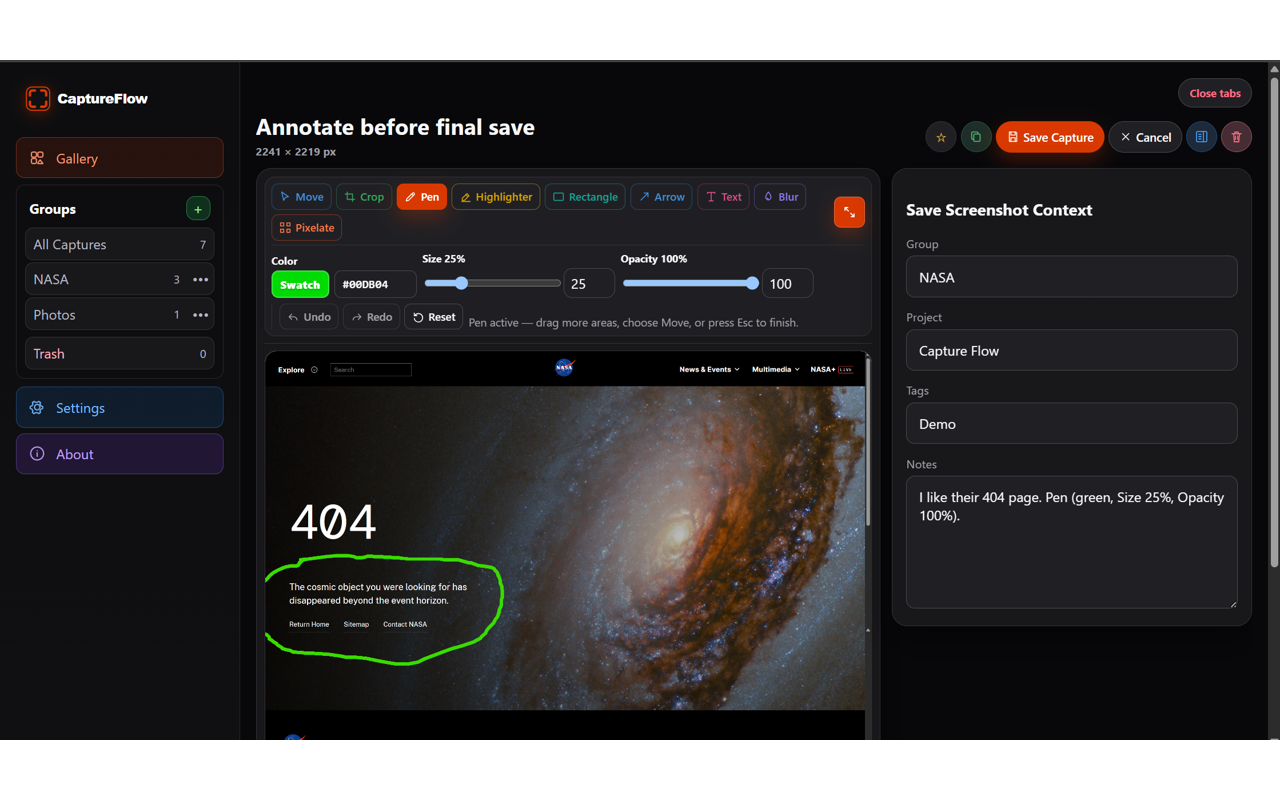The height and width of the screenshot is (800, 1280).
Task: Click the 404 heading in the screenshot preview
Action: click(333, 522)
